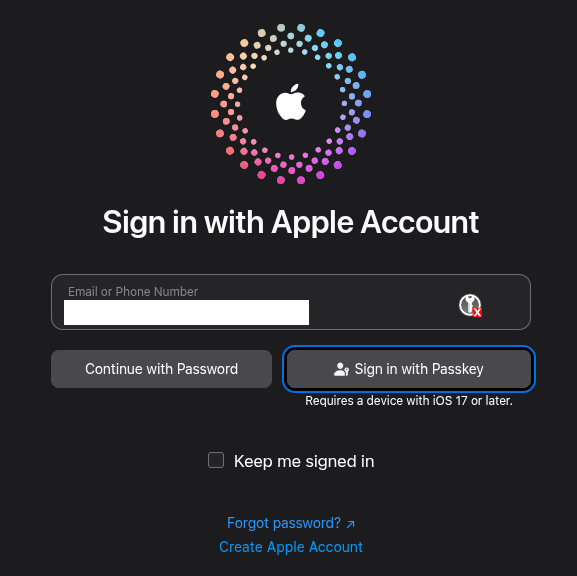Click the Sign in with Apple Account heading
The image size is (577, 576).
pos(291,222)
